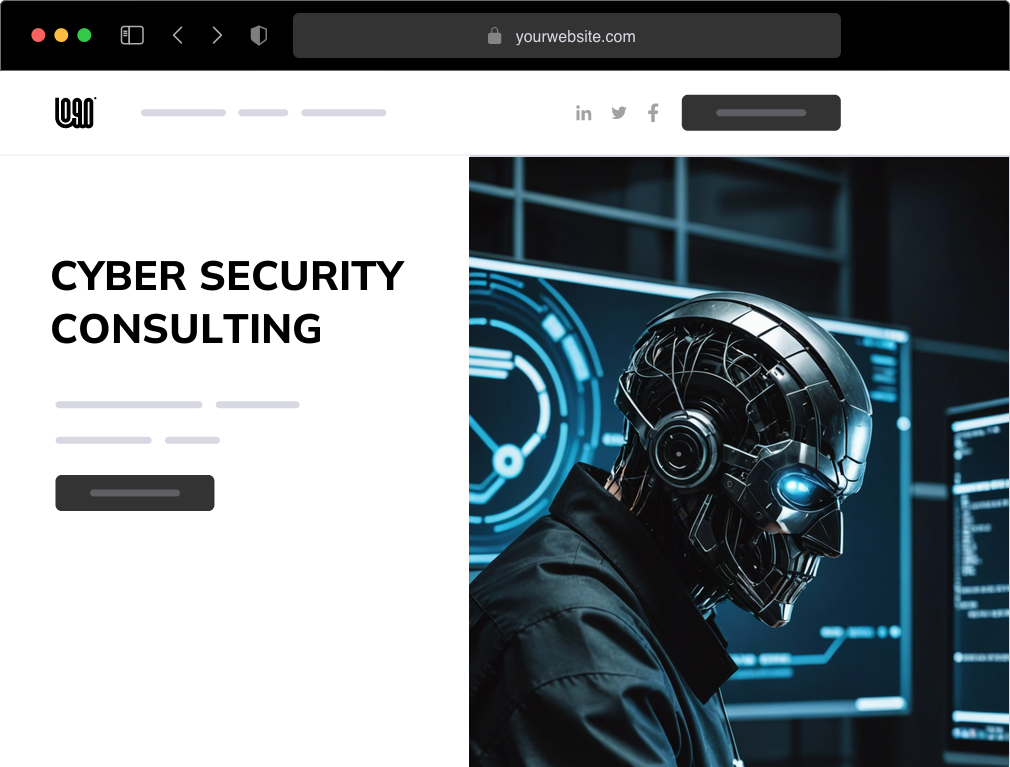This screenshot has height=767, width=1010.
Task: Click the green fullscreen window button
Action: coord(84,35)
